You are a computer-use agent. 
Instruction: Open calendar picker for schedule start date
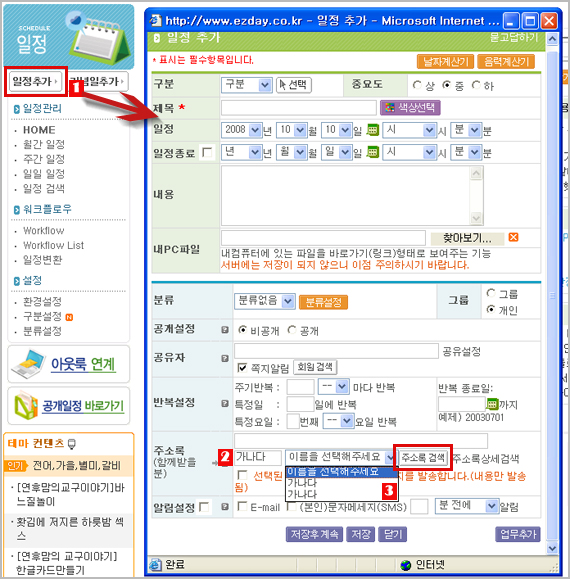coord(372,130)
